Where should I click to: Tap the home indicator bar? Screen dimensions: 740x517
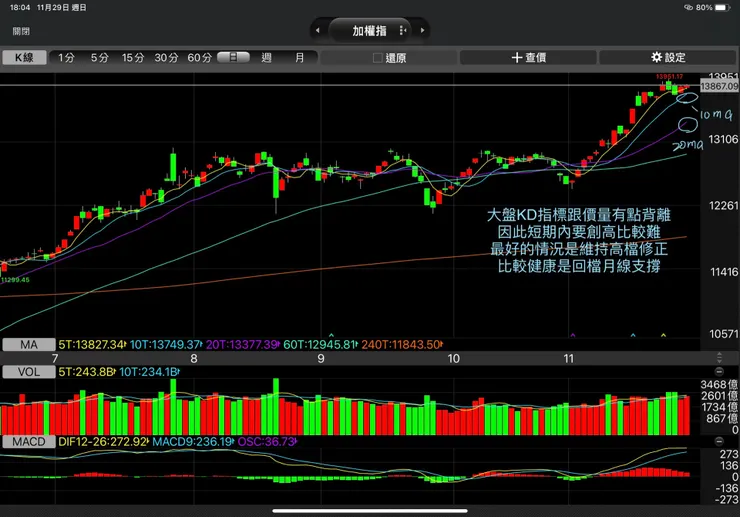[x=370, y=510]
